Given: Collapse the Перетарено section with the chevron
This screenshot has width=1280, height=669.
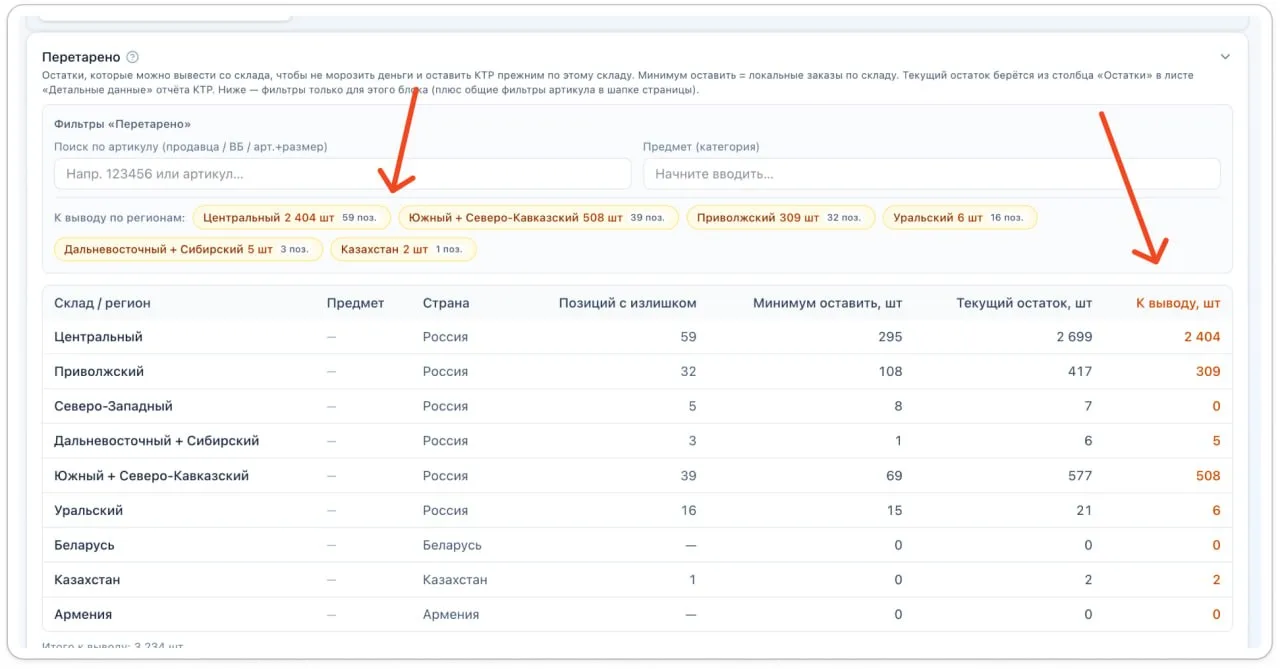Looking at the screenshot, I should tap(1225, 57).
